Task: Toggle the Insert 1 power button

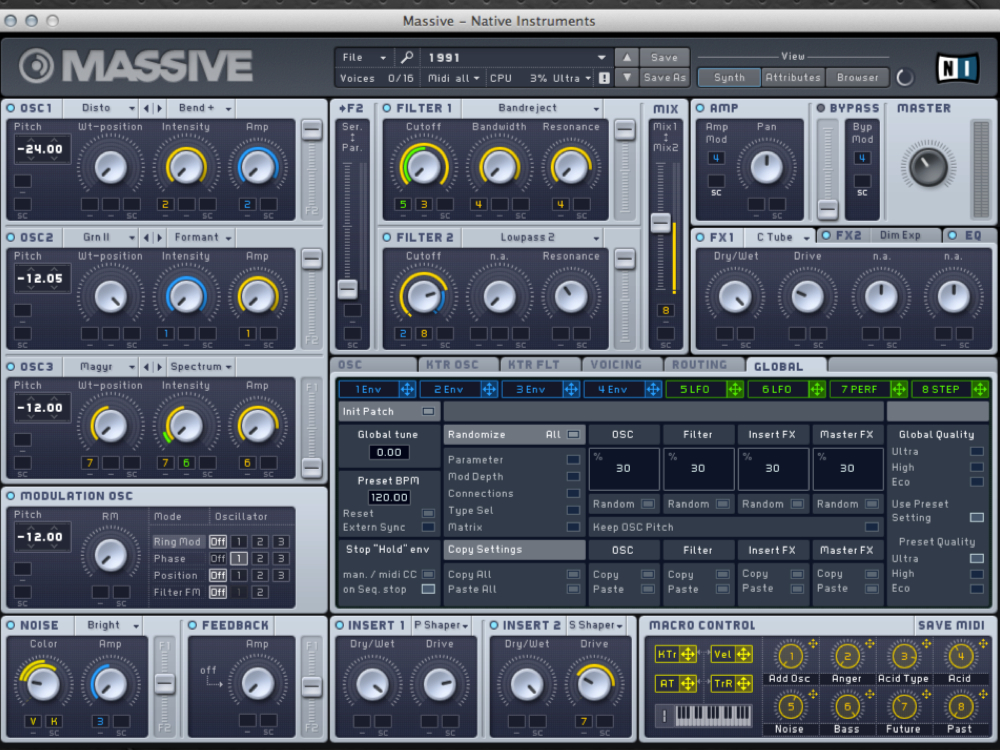Action: pos(339,626)
